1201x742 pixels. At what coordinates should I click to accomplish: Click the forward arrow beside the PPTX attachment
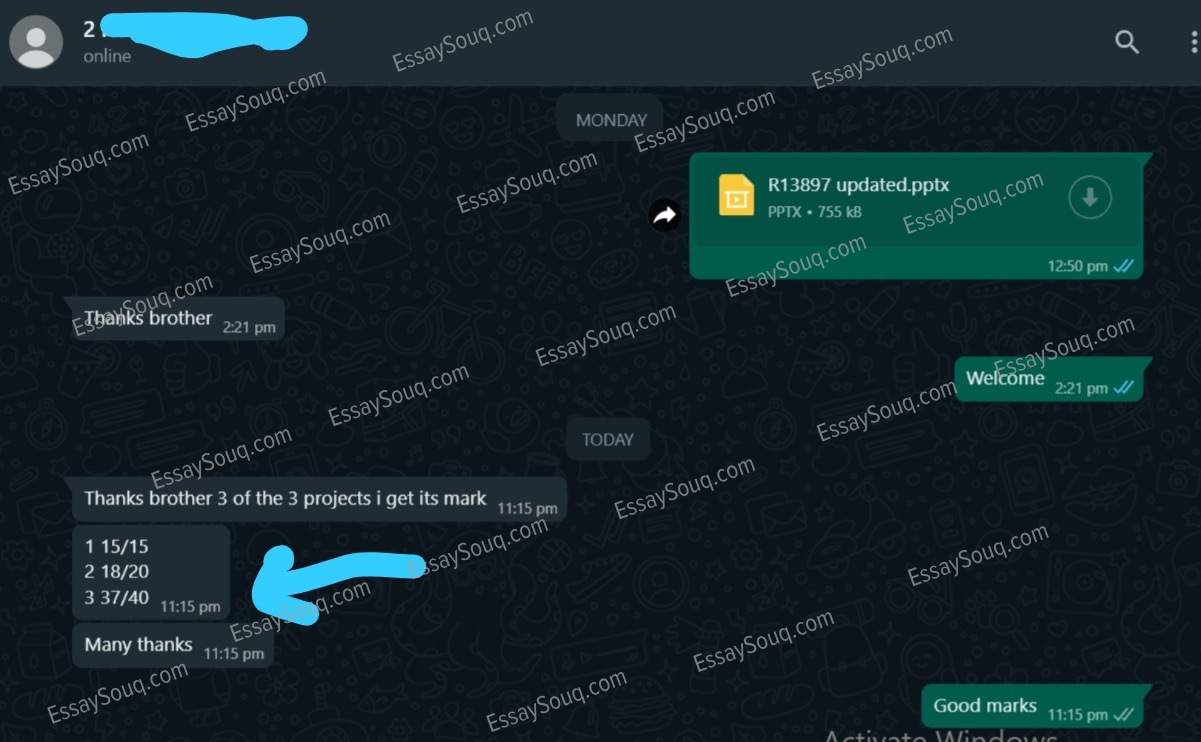coord(665,214)
